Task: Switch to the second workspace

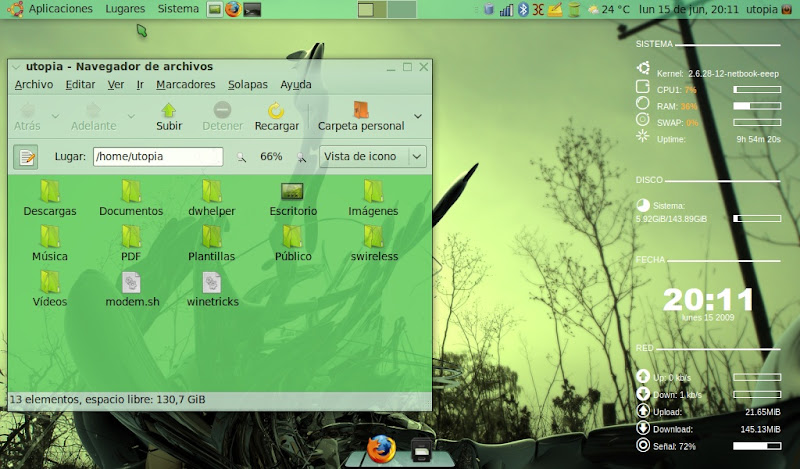Action: 402,9
